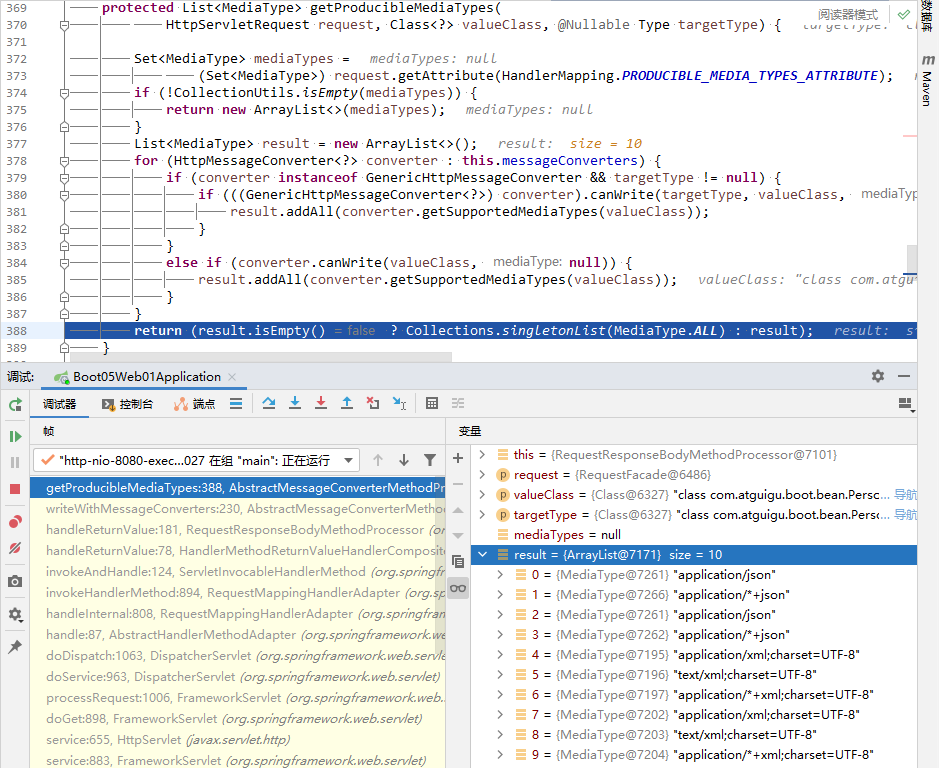
Task: Expand the valueClass variable node
Action: [x=482, y=494]
